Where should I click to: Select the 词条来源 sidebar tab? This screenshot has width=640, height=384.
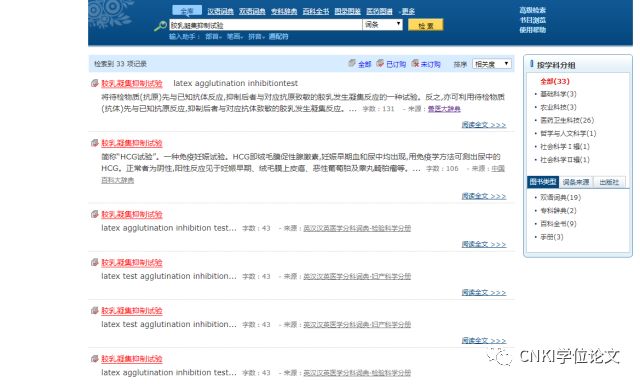576,182
